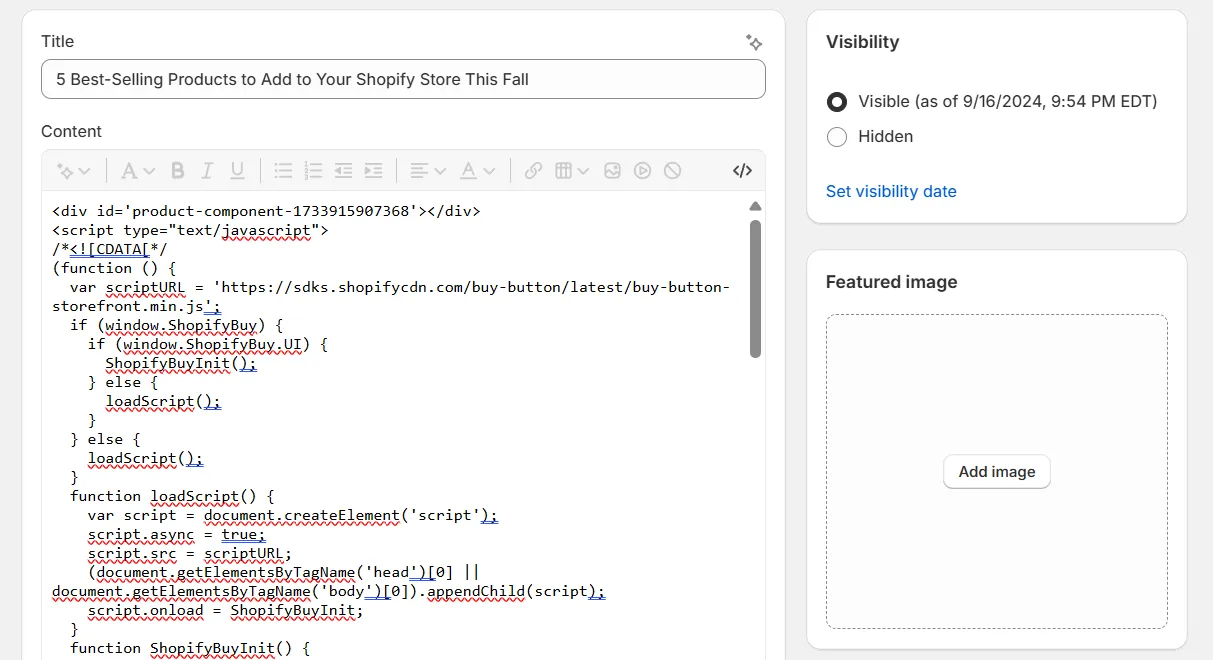This screenshot has width=1213, height=660.
Task: Click the 'script.src = scriptURL;' code line
Action: tap(190, 553)
